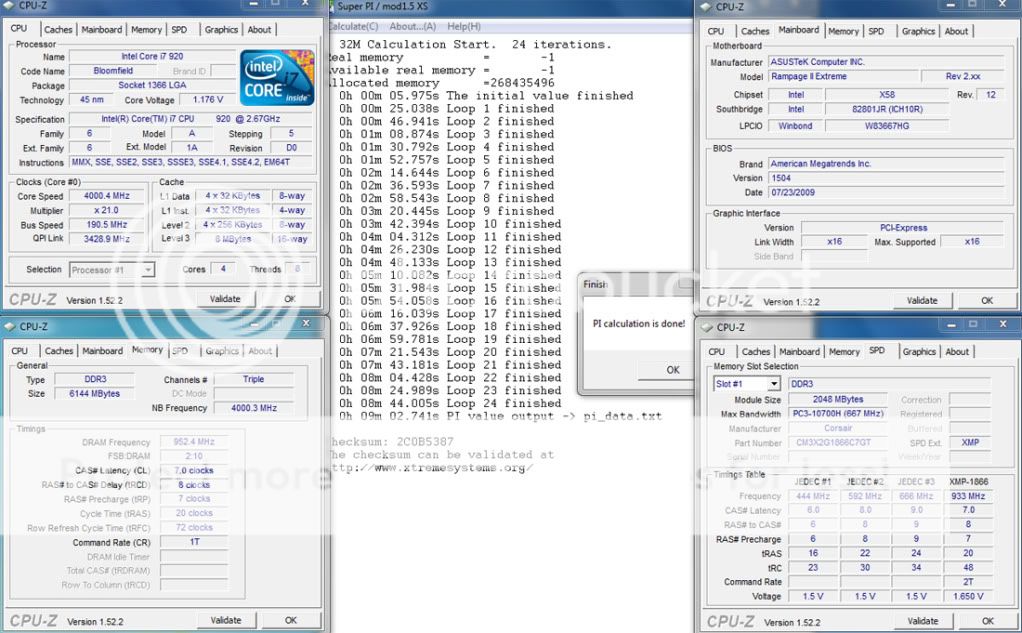
Task: Click the Module Size value '2048 MBytes'
Action: click(838, 399)
